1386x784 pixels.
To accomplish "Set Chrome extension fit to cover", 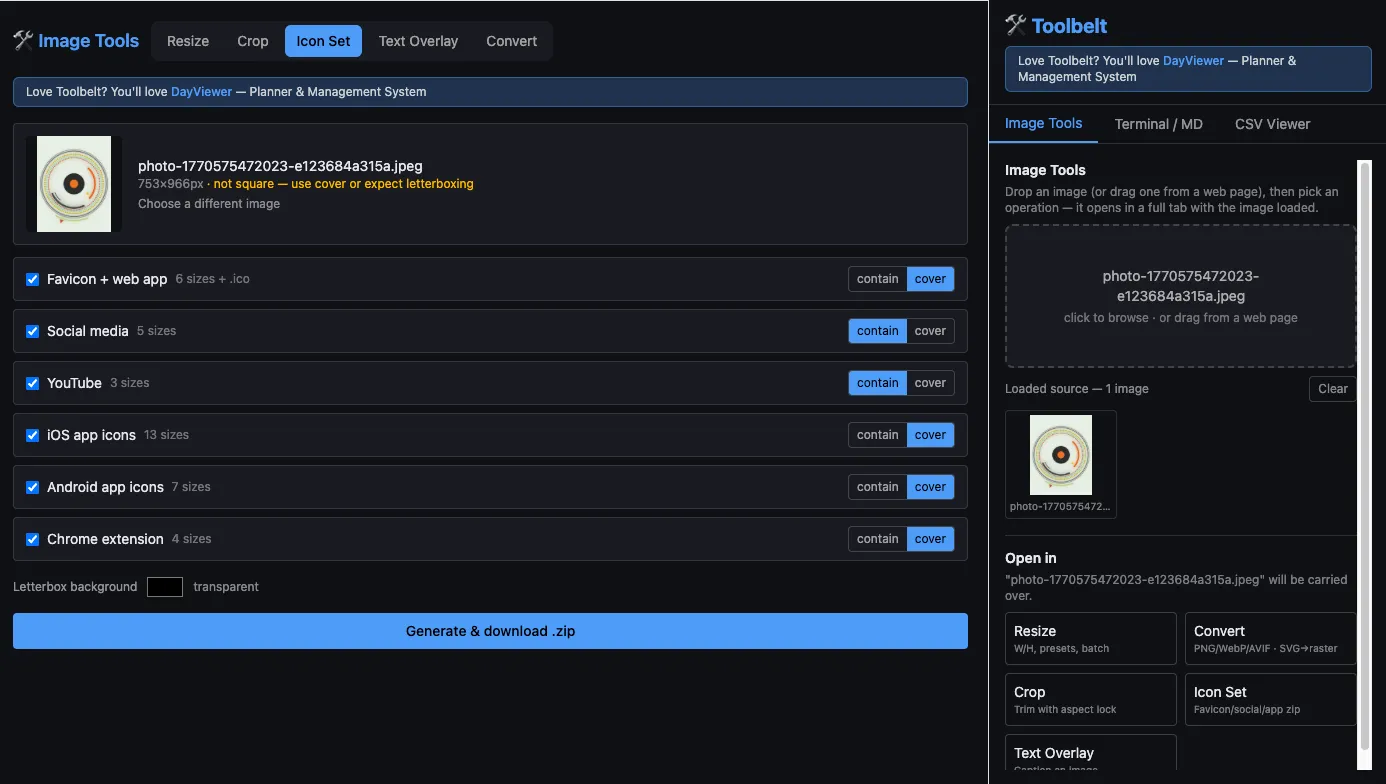I will (930, 539).
